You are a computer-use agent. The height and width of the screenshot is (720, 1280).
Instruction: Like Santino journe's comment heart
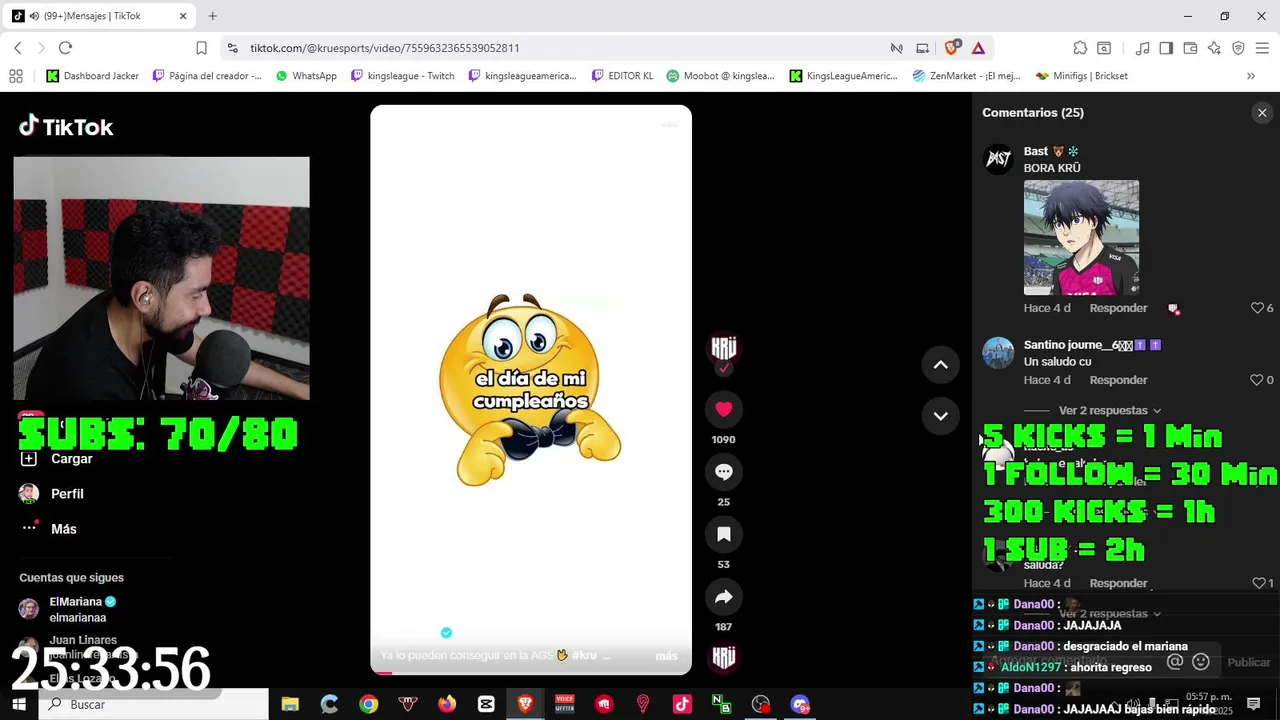click(1257, 380)
